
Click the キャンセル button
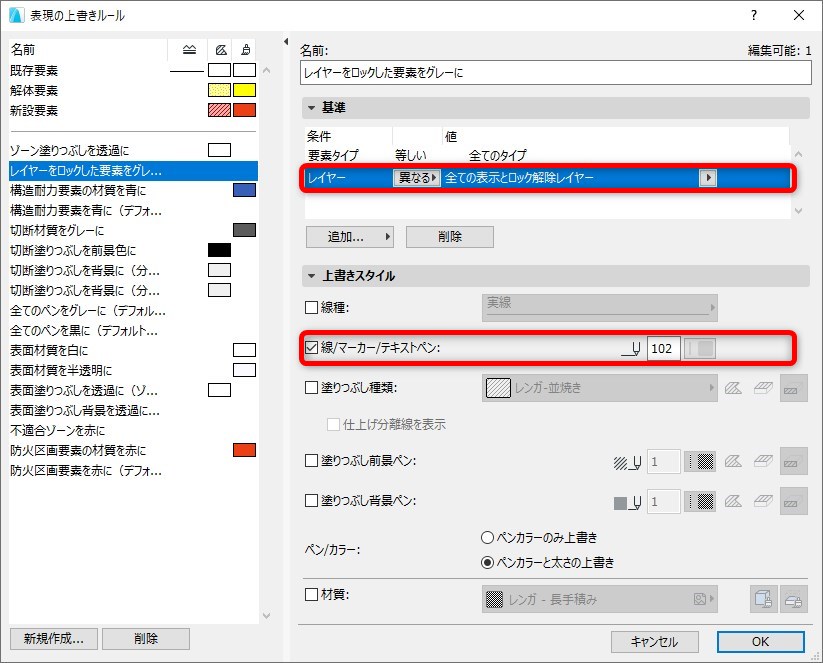pyautogui.click(x=655, y=641)
